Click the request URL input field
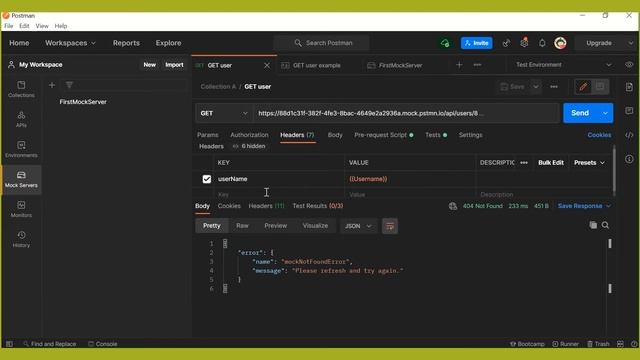 [x=406, y=113]
